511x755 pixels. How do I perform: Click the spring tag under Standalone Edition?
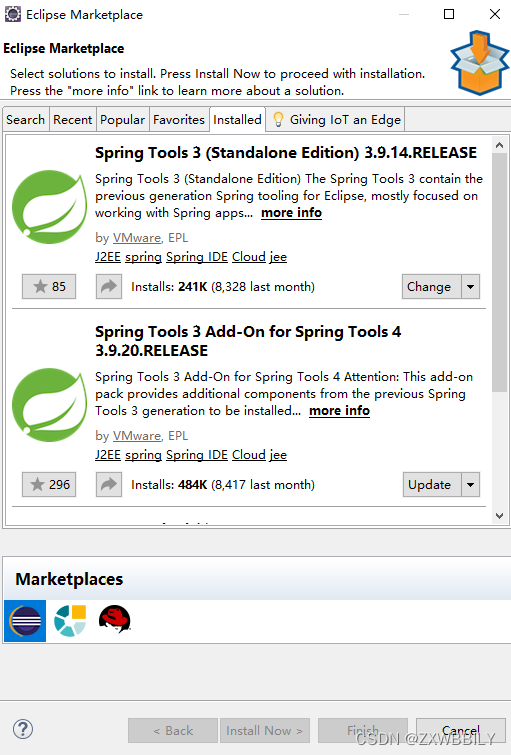coord(143,257)
